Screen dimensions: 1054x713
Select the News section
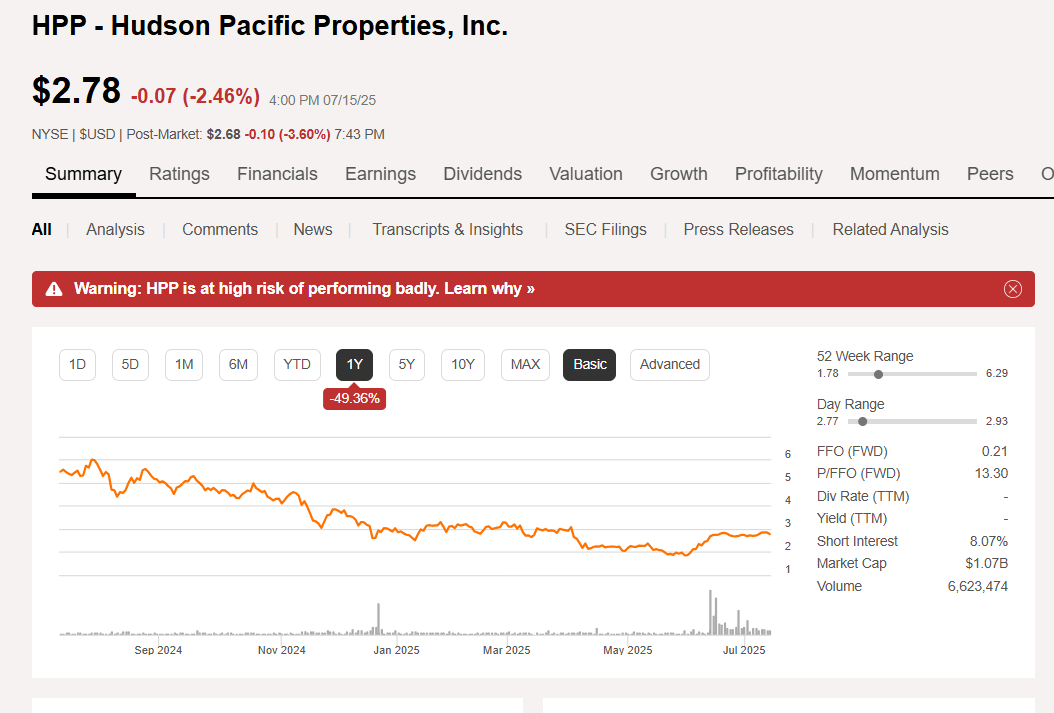tap(312, 229)
